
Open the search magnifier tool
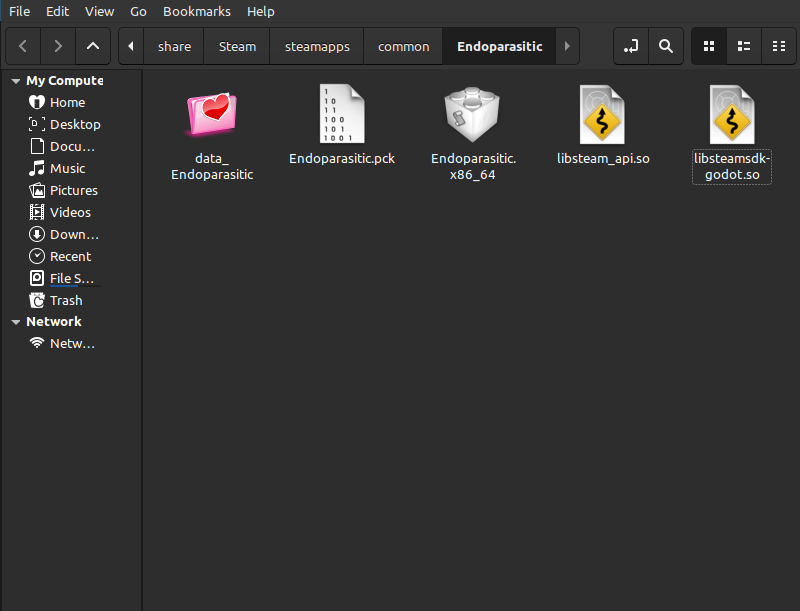tap(666, 46)
